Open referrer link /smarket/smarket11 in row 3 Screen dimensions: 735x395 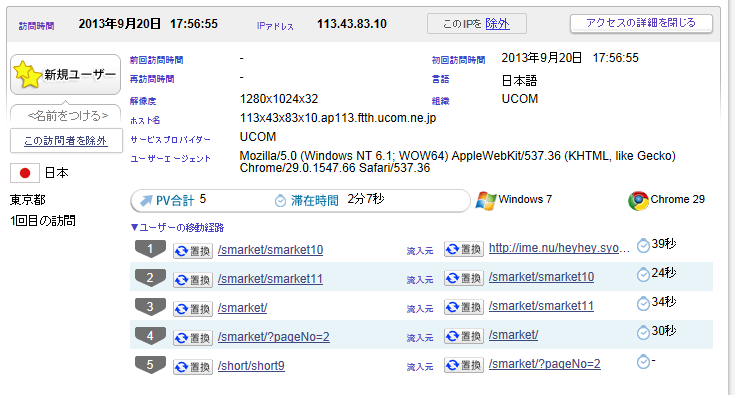[541, 306]
